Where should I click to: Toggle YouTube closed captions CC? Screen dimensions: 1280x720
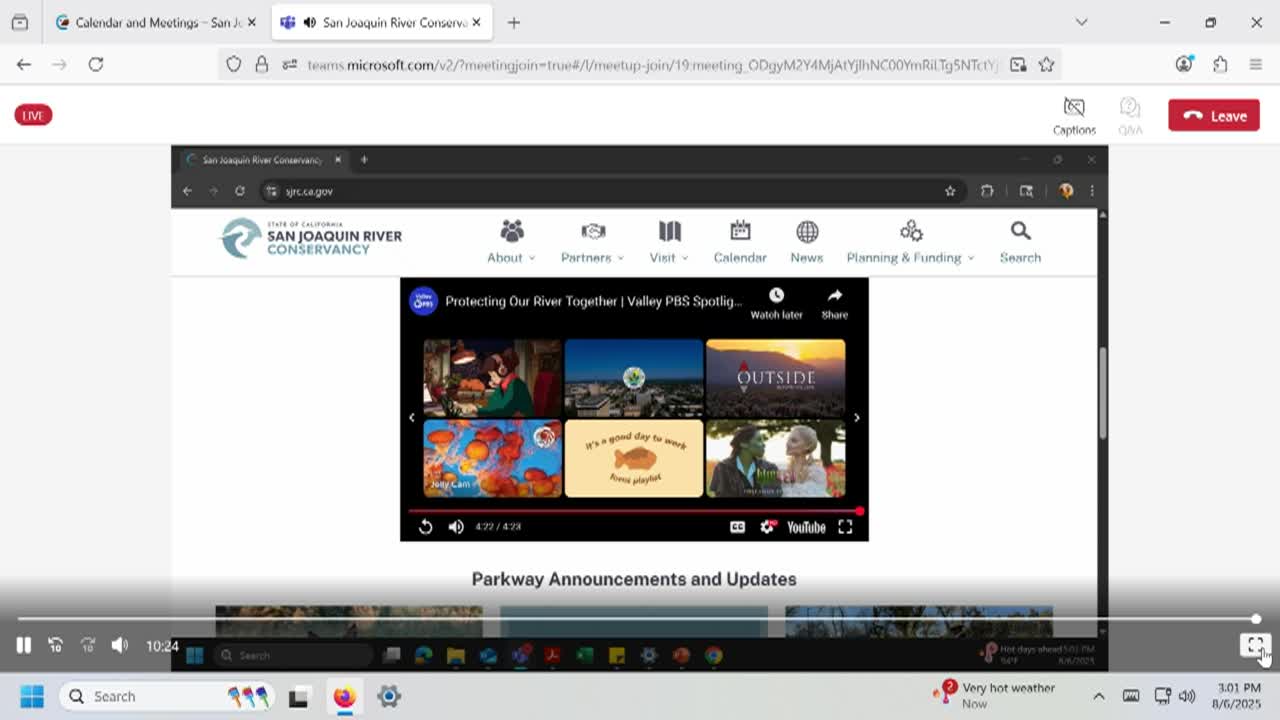738,527
